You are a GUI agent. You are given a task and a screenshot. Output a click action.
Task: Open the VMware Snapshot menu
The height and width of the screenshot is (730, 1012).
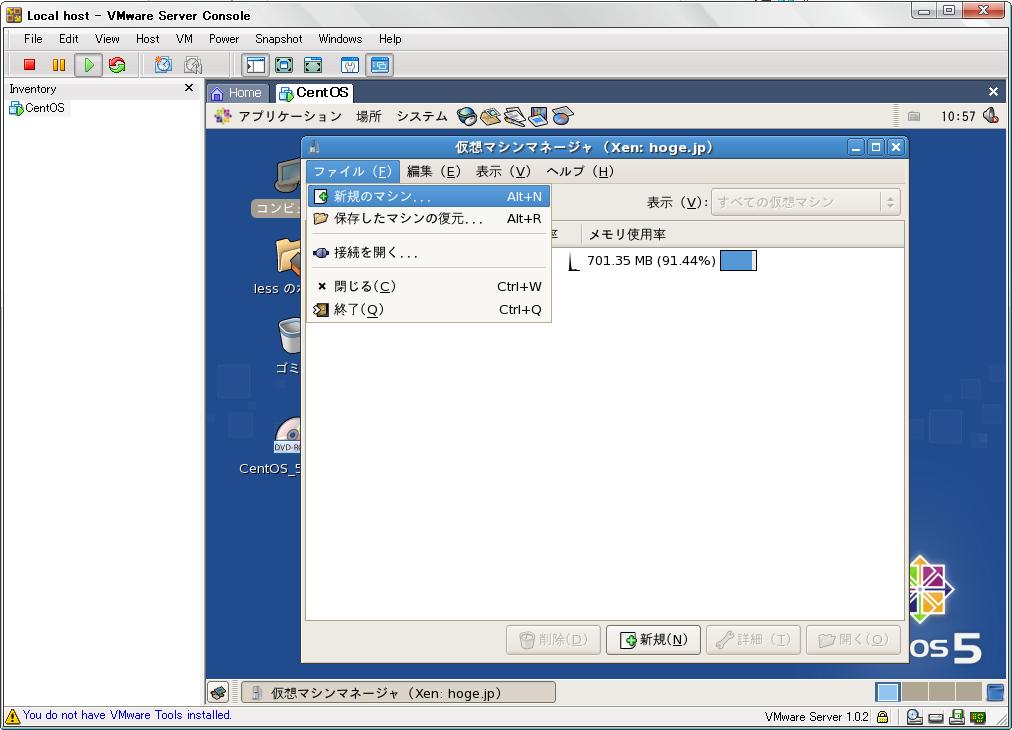(279, 39)
